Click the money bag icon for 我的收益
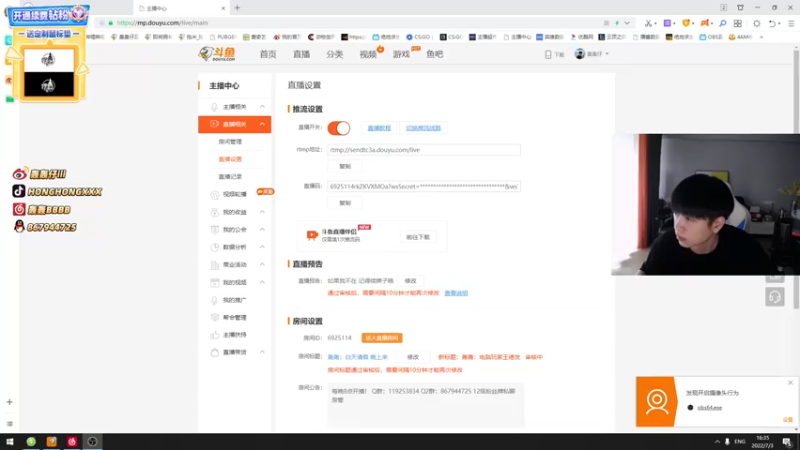Viewport: 800px width, 450px height. click(215, 212)
